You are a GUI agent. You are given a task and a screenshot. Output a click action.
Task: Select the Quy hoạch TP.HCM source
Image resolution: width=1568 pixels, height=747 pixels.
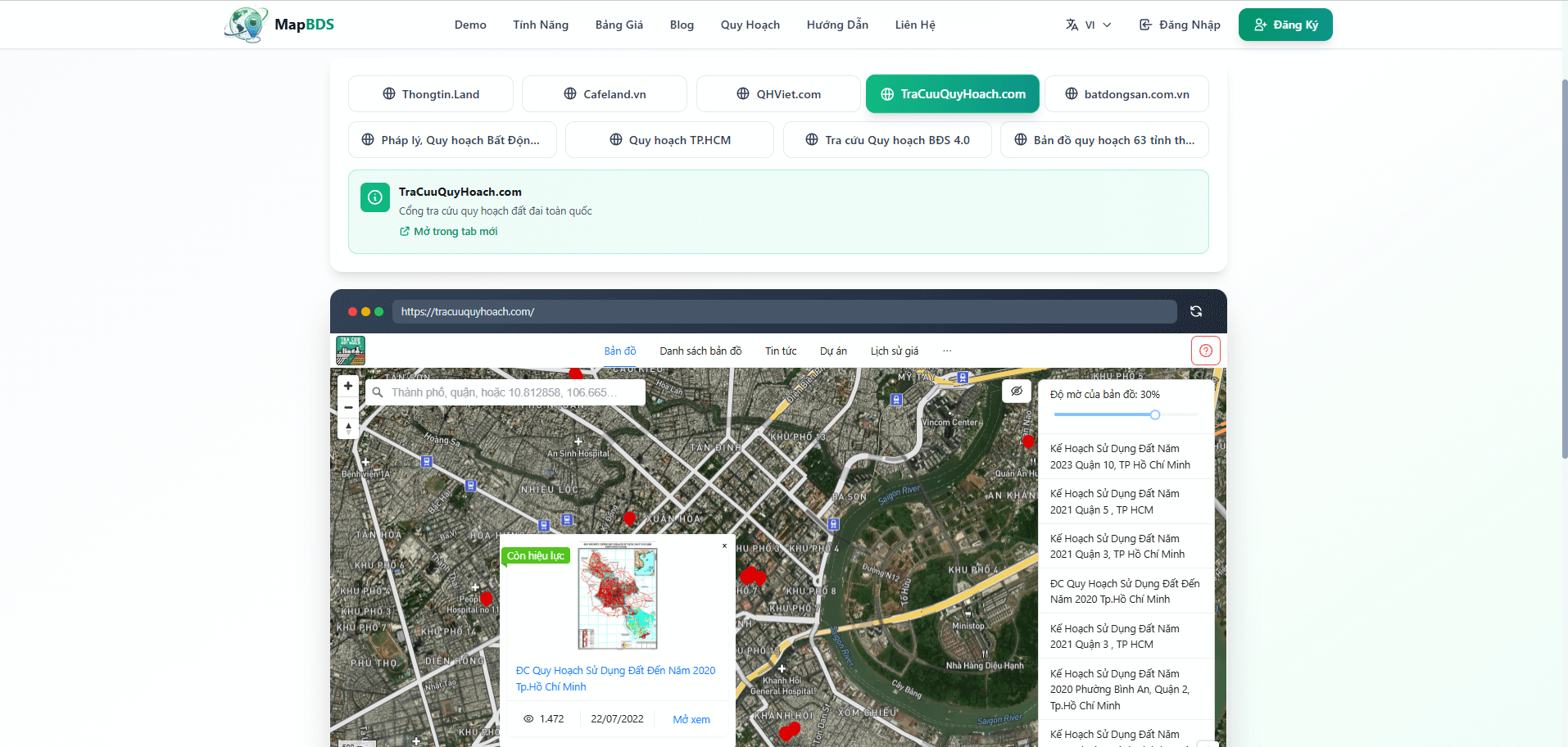669,140
